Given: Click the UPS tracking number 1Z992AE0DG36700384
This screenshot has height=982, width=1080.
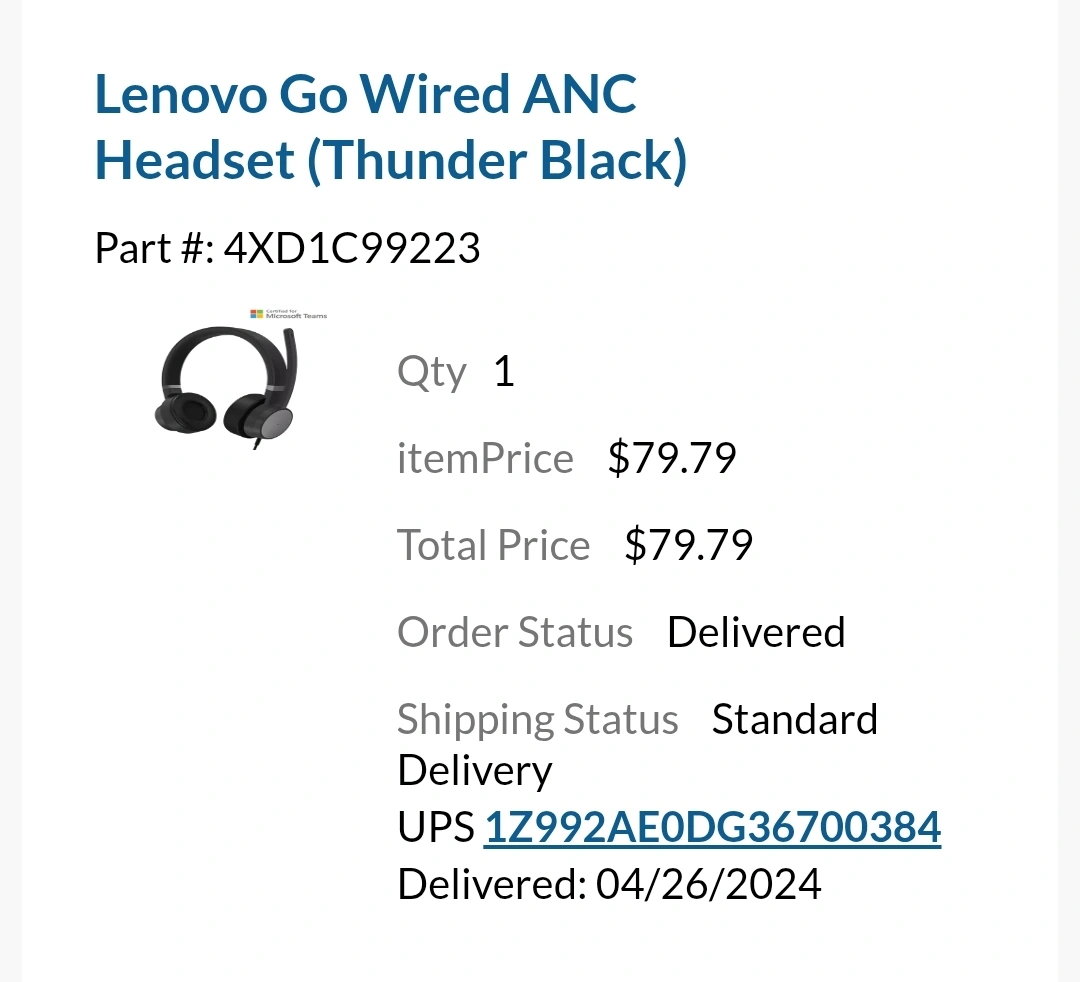Looking at the screenshot, I should (712, 826).
